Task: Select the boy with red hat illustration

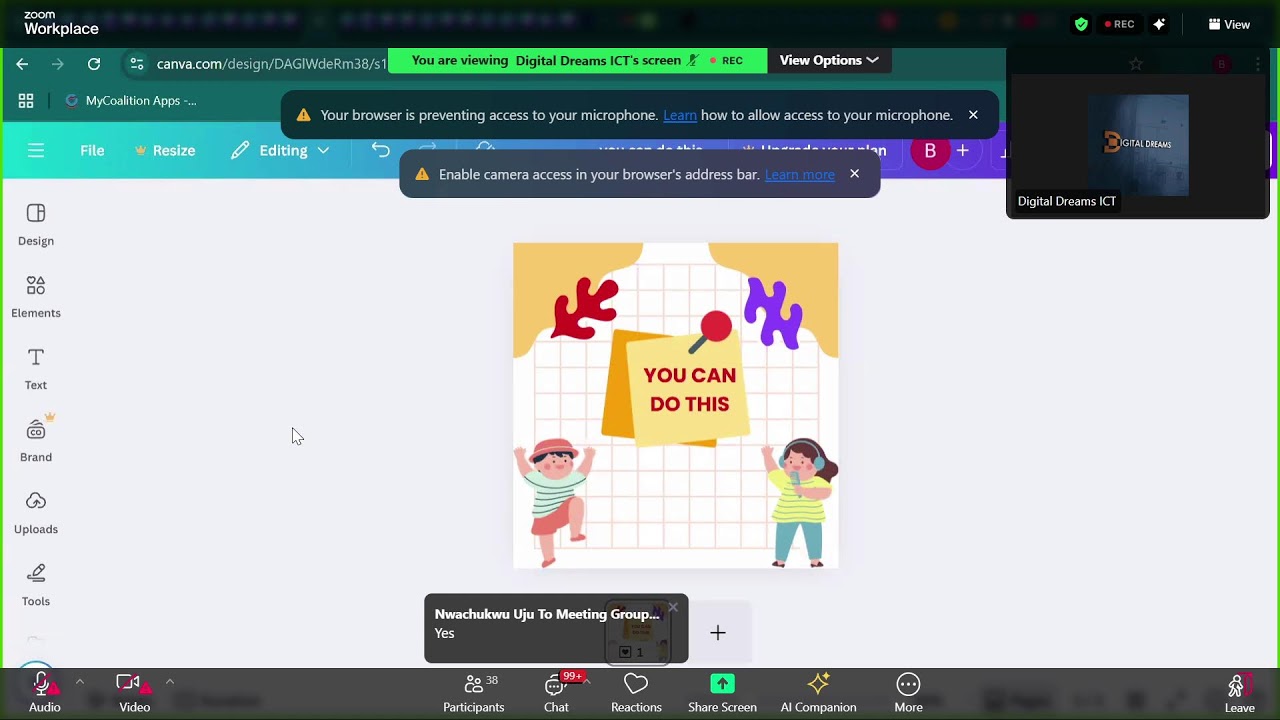Action: (554, 502)
